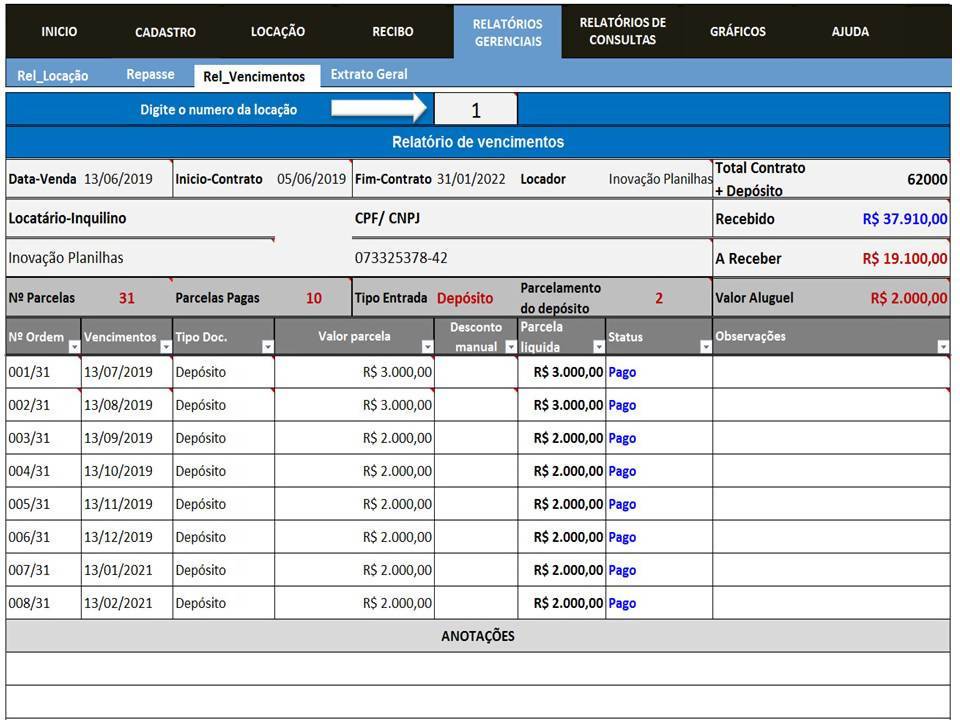Open the INICIO menu tab
This screenshot has width=960, height=720.
click(x=59, y=31)
